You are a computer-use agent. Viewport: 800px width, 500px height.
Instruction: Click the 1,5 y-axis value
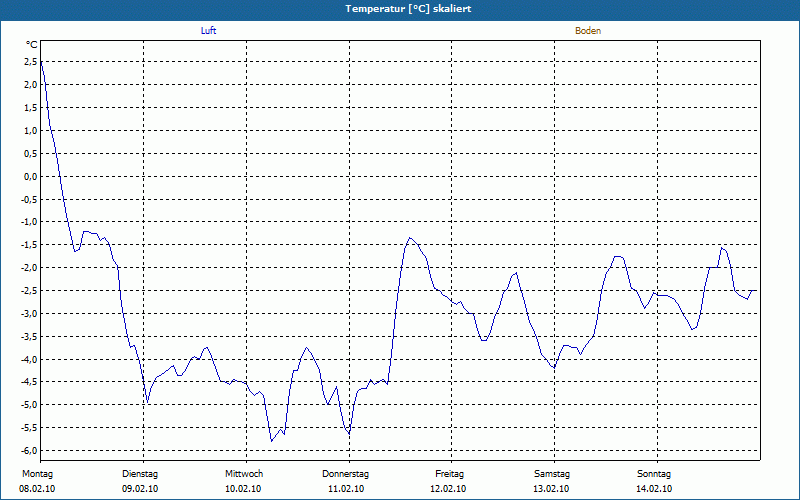click(30, 108)
